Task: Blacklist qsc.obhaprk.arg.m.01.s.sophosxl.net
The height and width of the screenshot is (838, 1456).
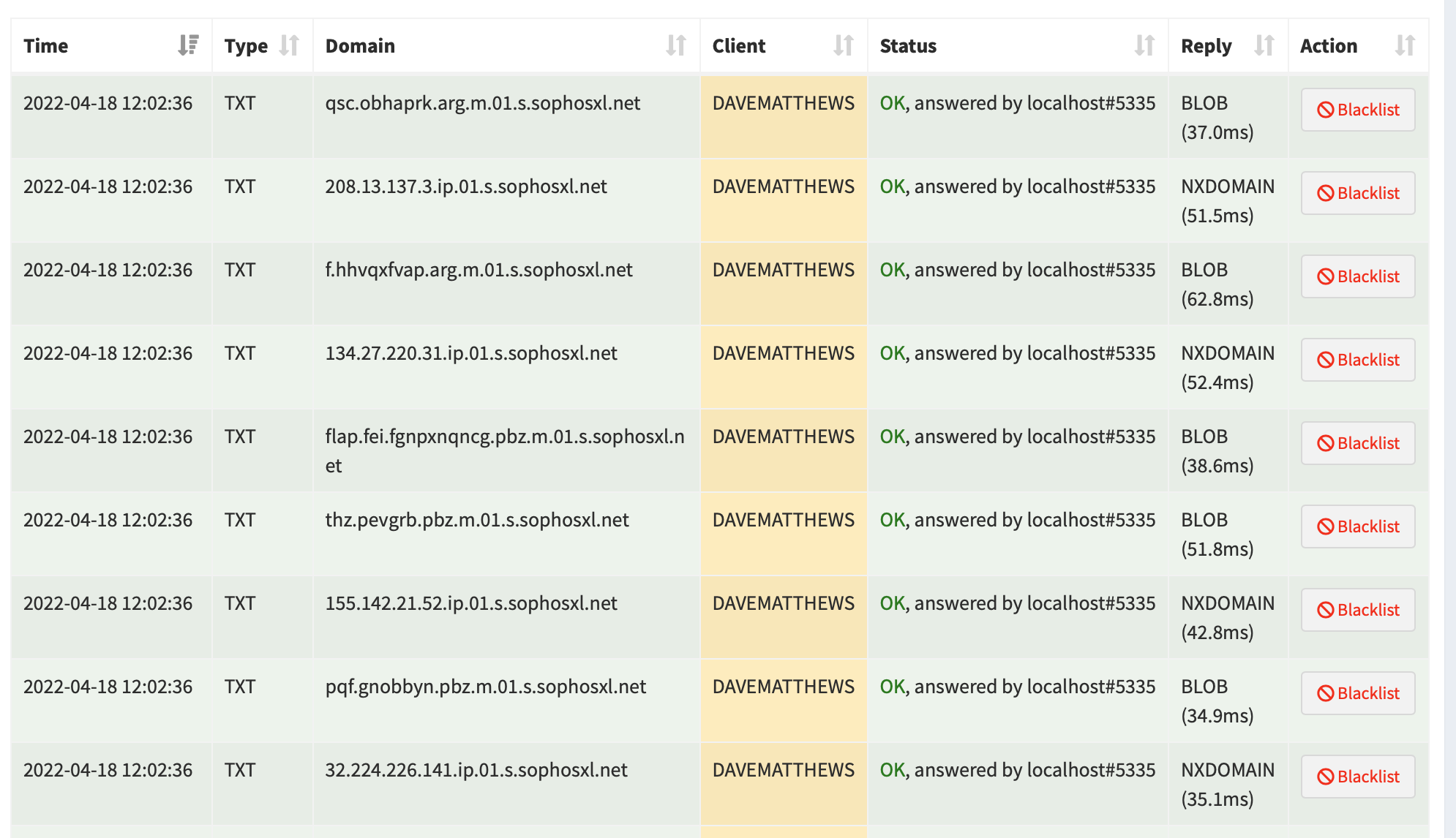Action: [1358, 110]
